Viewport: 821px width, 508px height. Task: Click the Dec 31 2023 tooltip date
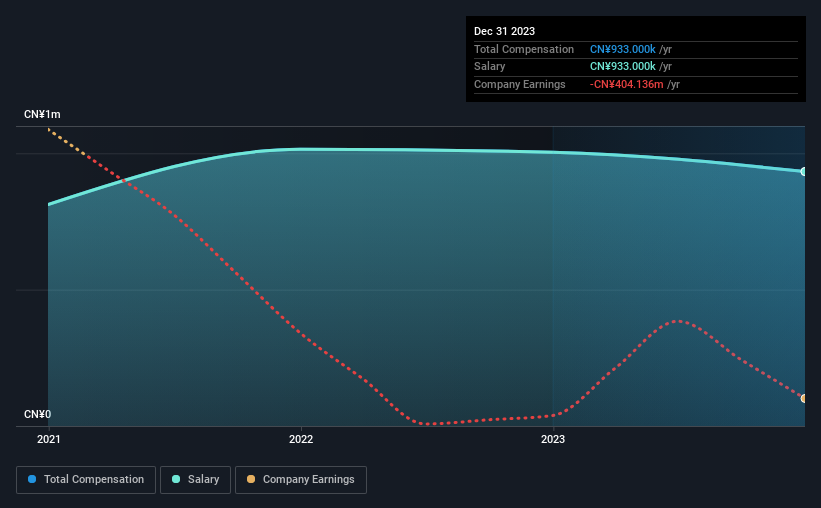click(504, 31)
